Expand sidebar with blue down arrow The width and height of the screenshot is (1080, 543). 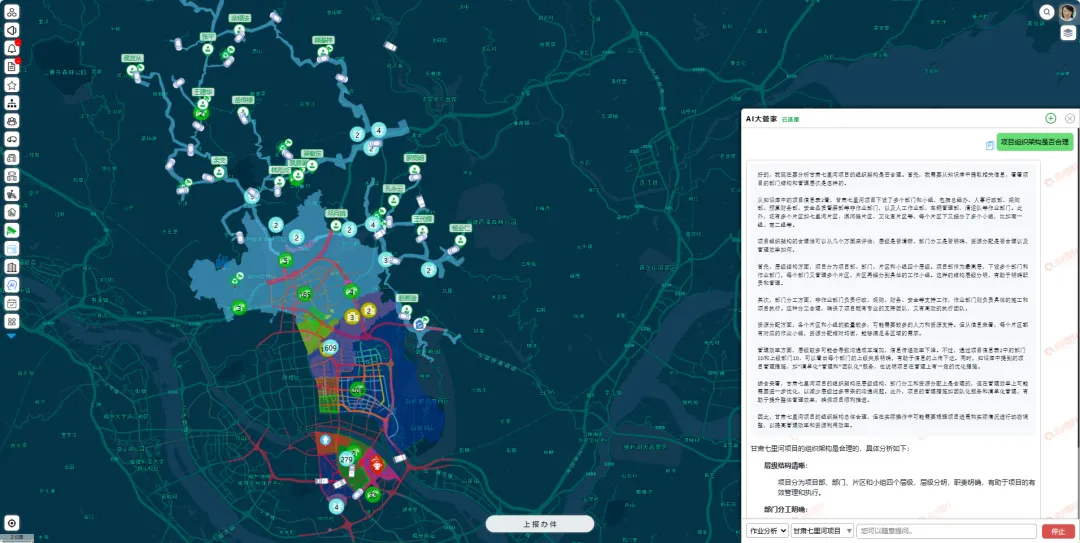tap(12, 336)
